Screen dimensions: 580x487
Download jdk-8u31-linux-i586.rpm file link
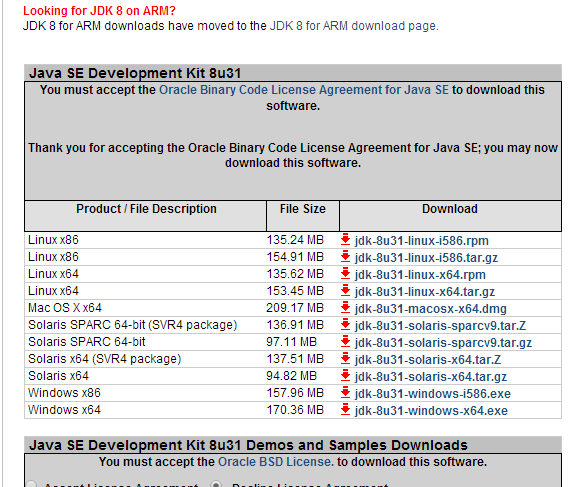(x=422, y=241)
